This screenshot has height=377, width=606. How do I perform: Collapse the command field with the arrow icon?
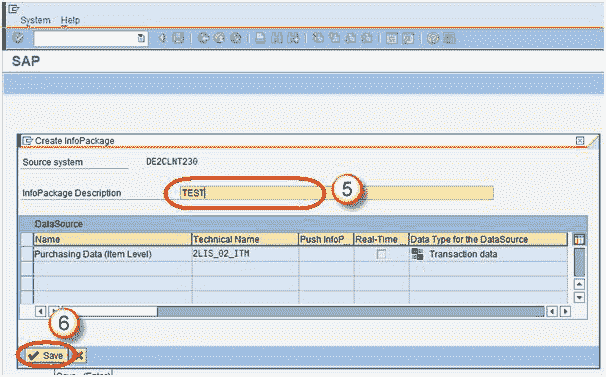point(162,38)
